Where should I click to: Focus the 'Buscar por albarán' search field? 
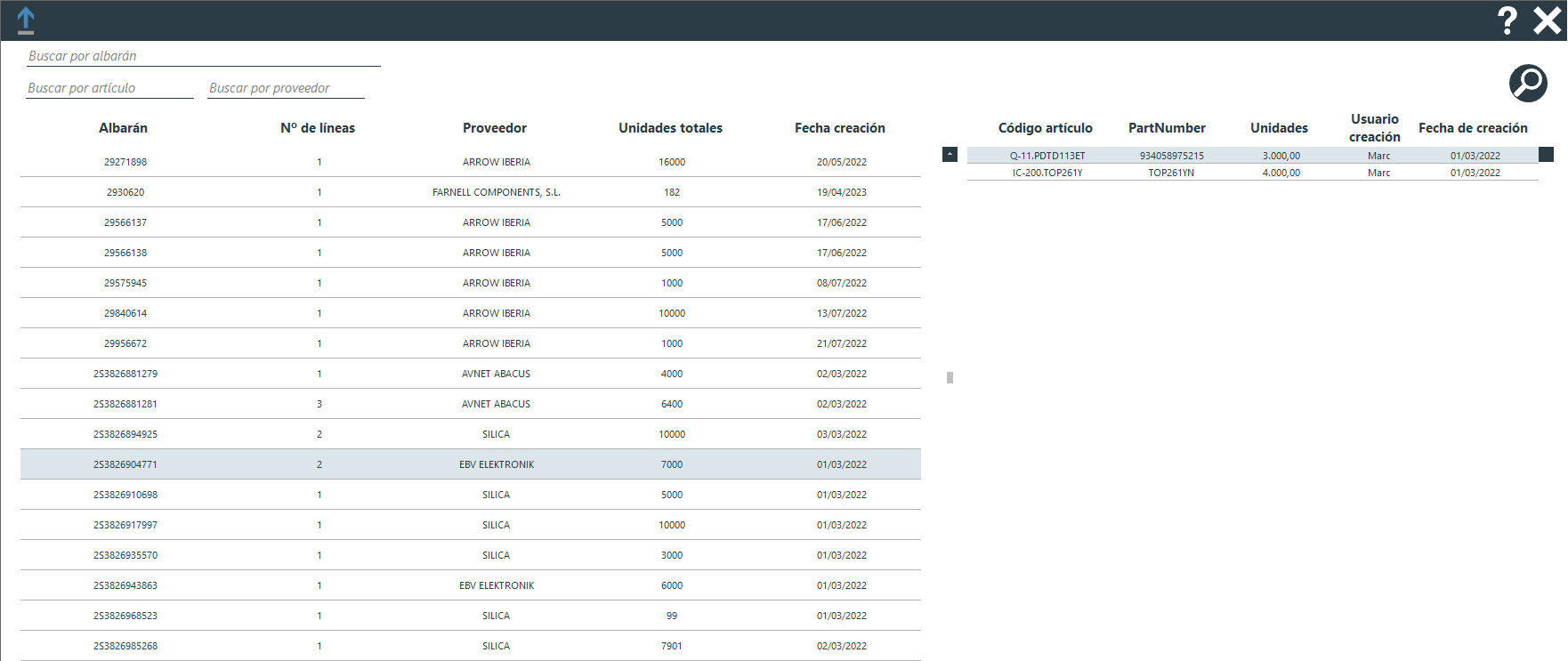click(x=203, y=56)
